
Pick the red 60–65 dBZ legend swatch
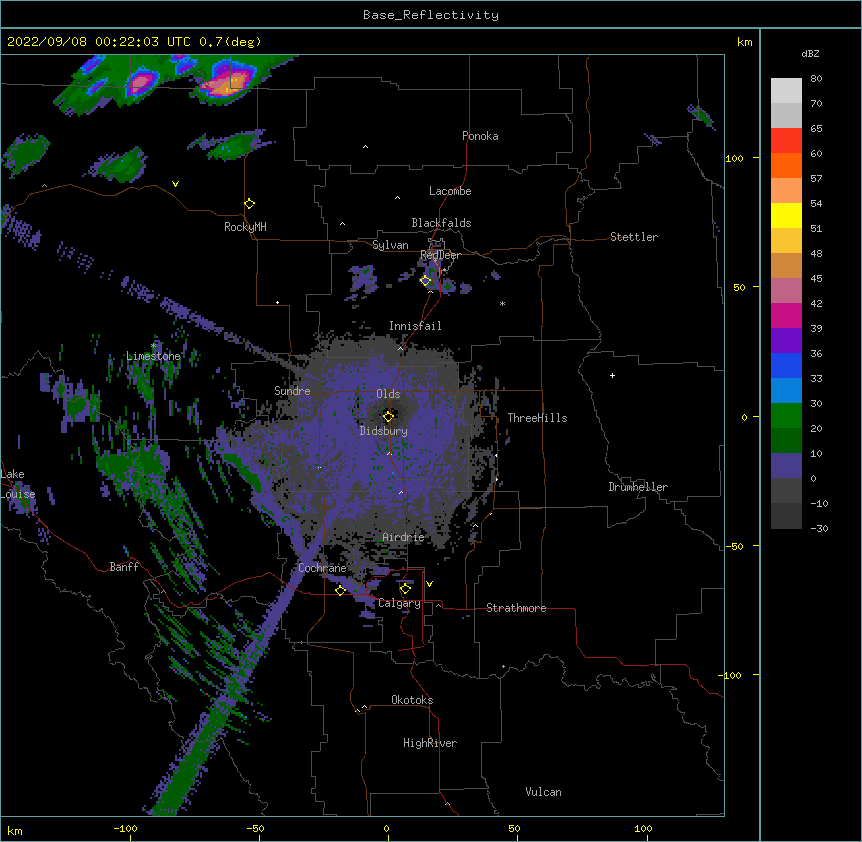click(x=786, y=140)
